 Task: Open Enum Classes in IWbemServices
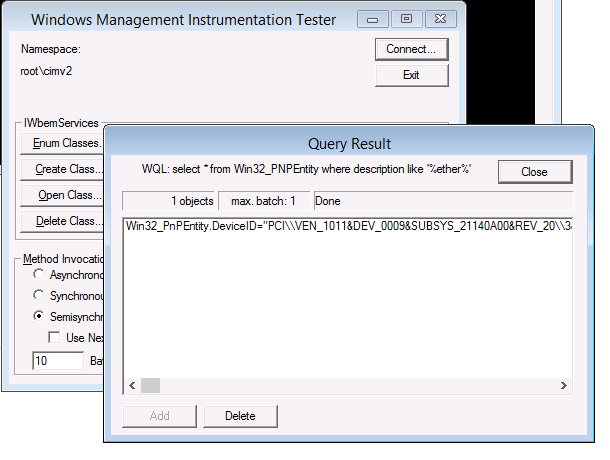62,143
